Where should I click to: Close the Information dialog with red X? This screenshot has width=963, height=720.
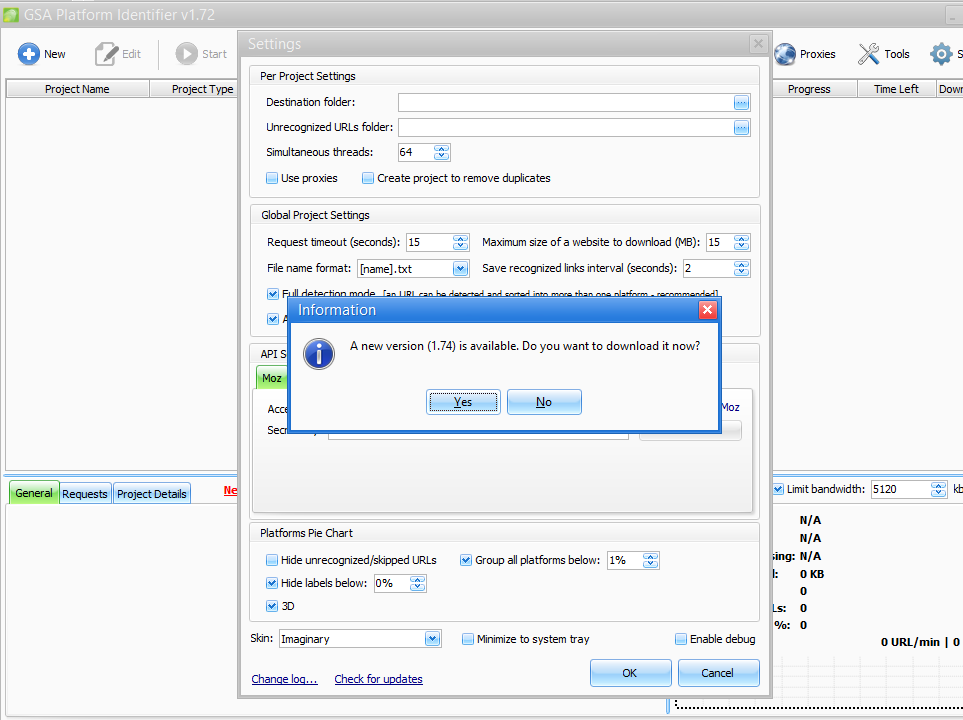tap(708, 310)
